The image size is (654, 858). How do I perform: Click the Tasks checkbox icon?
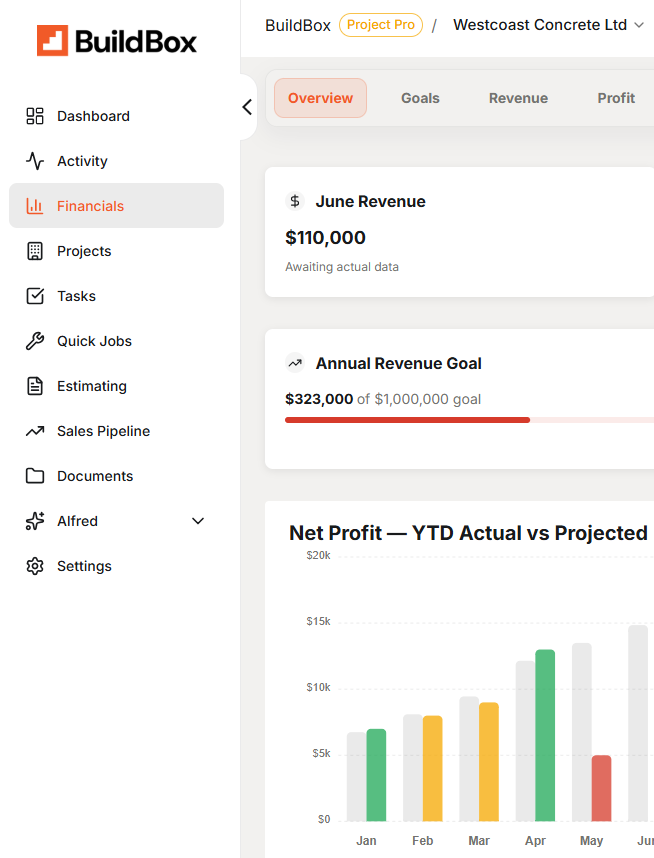pos(35,296)
